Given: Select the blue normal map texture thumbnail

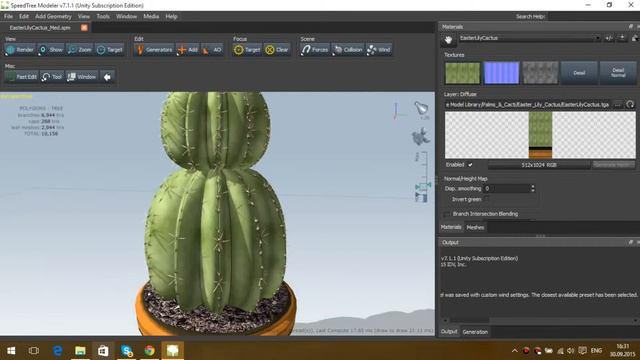Looking at the screenshot, I should pyautogui.click(x=501, y=73).
